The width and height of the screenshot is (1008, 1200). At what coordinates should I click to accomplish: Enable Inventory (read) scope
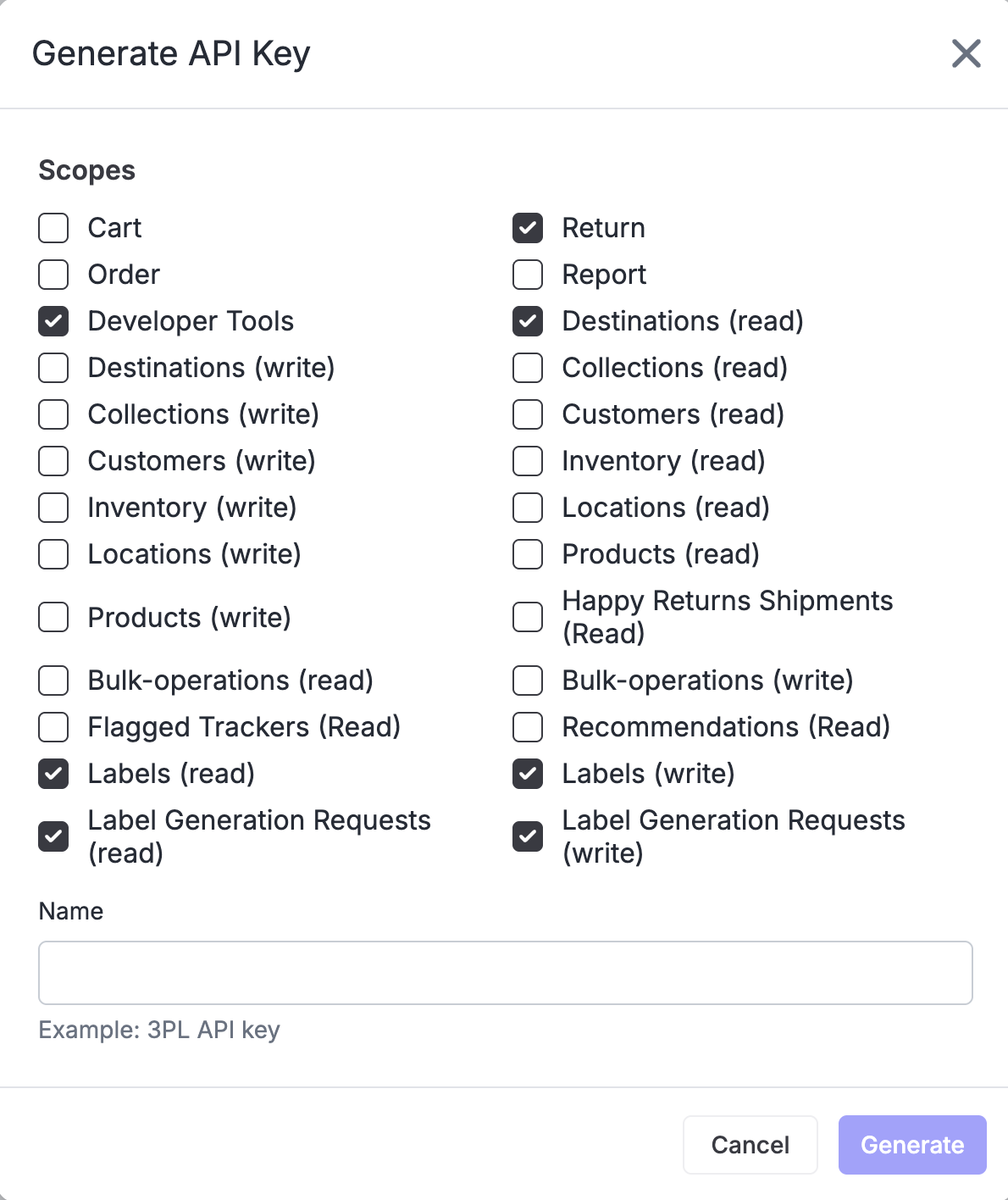(528, 461)
